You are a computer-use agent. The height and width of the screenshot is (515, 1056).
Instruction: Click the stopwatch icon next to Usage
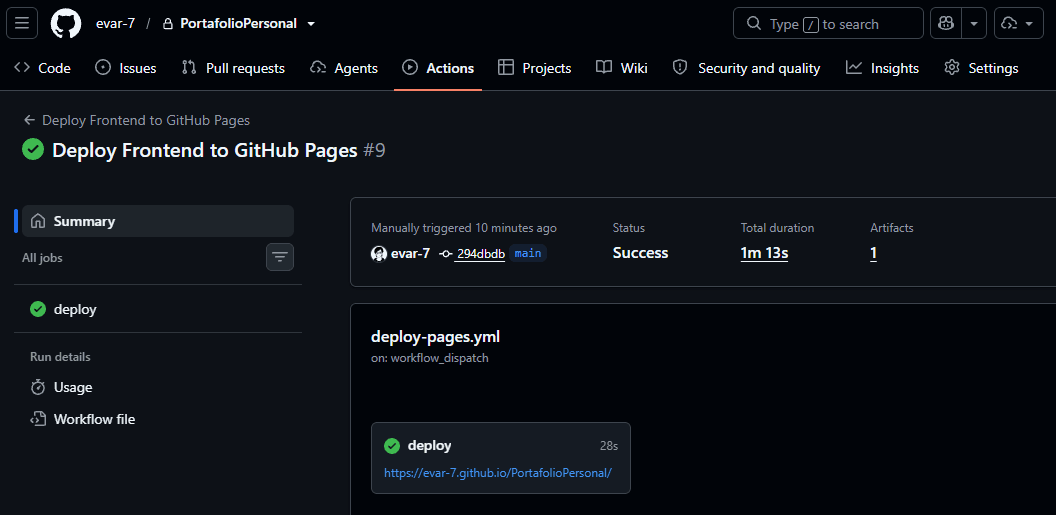(38, 387)
